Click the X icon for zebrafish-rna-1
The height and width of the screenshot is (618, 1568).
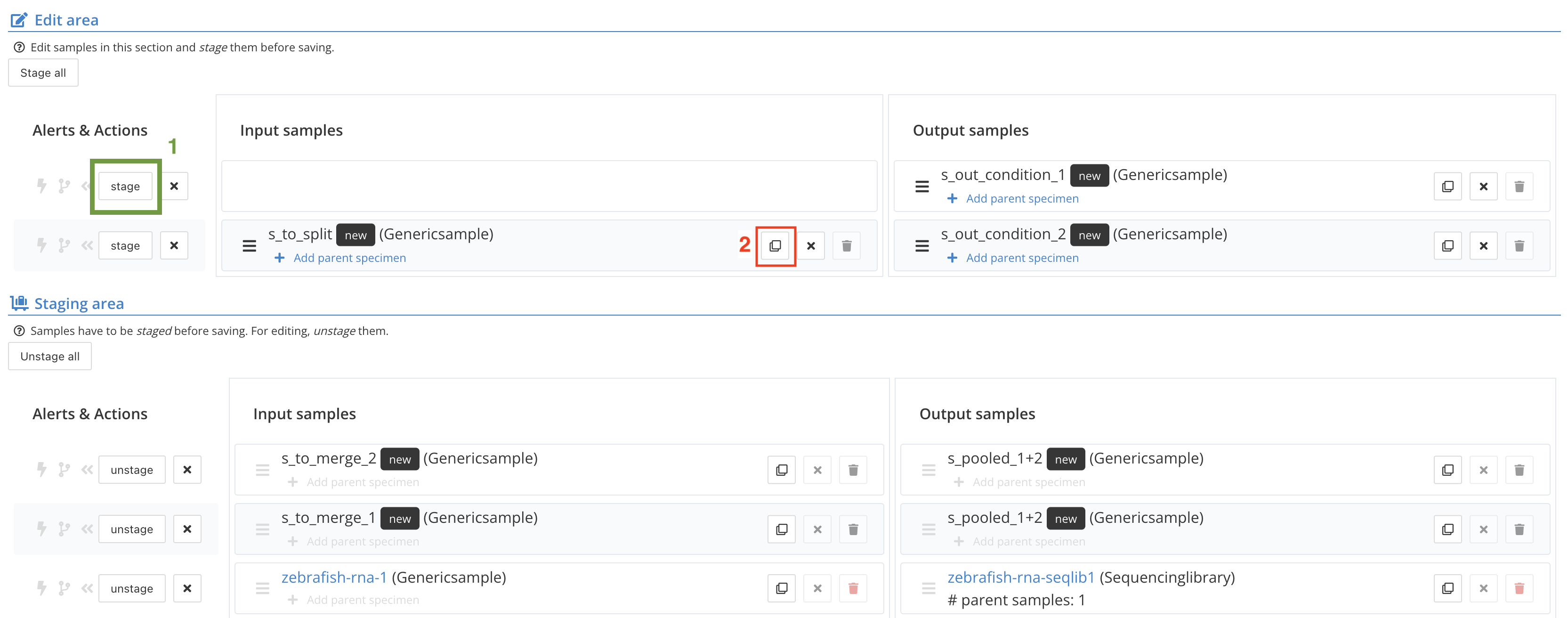(817, 589)
